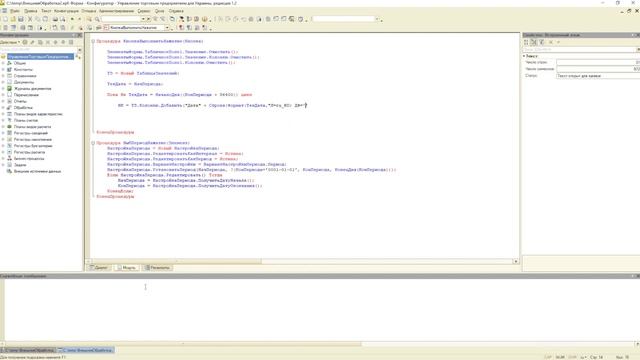Screen dimensions: 640x360
Task: Click the Save diskette toolbar icon
Action: click(x=21, y=19)
